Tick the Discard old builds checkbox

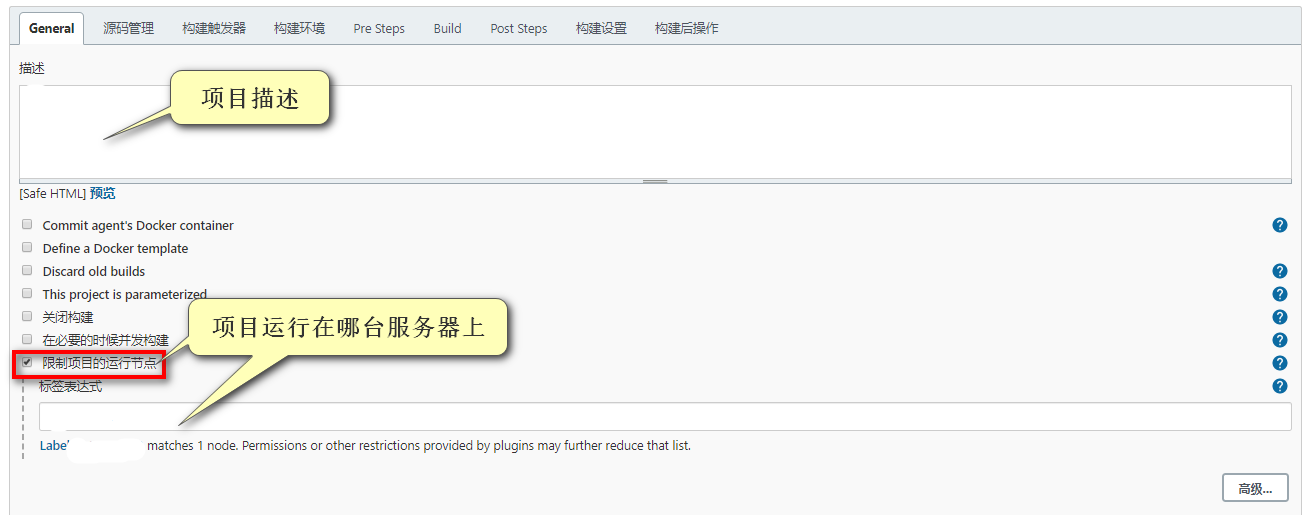27,271
